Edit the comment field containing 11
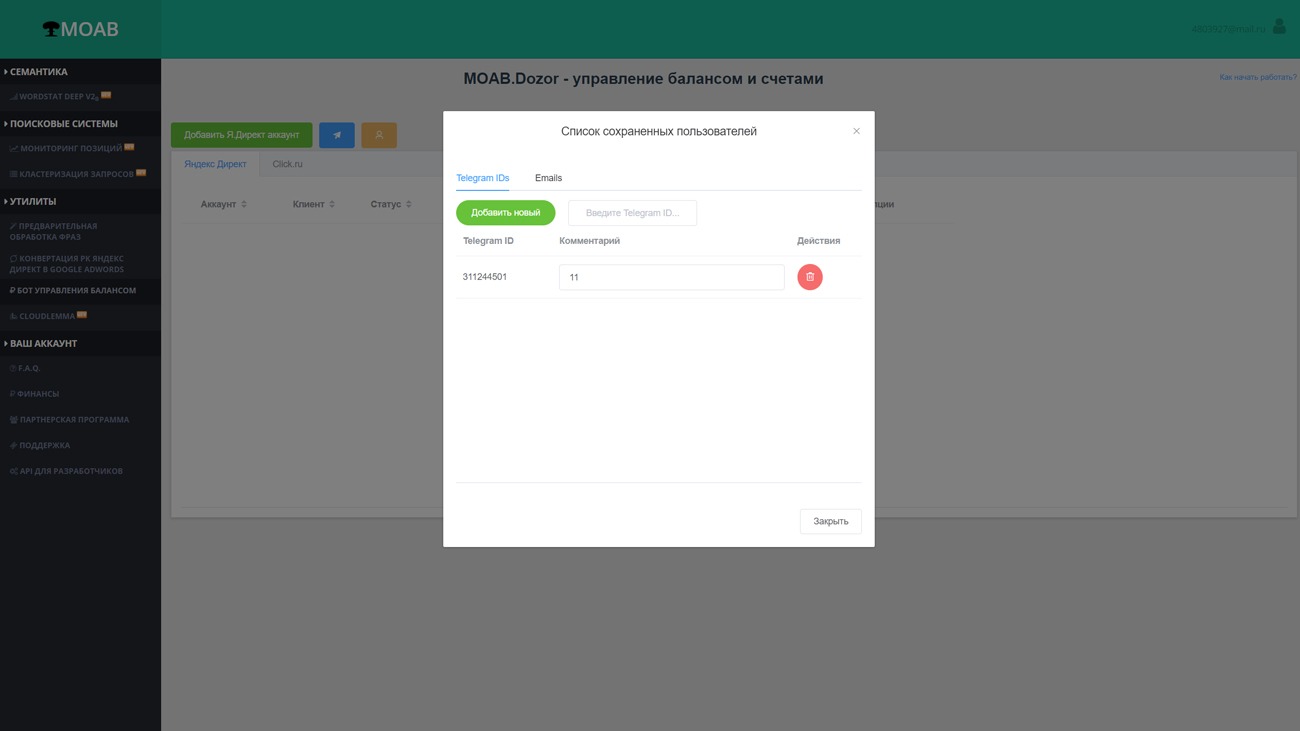This screenshot has width=1300, height=731. (x=671, y=277)
